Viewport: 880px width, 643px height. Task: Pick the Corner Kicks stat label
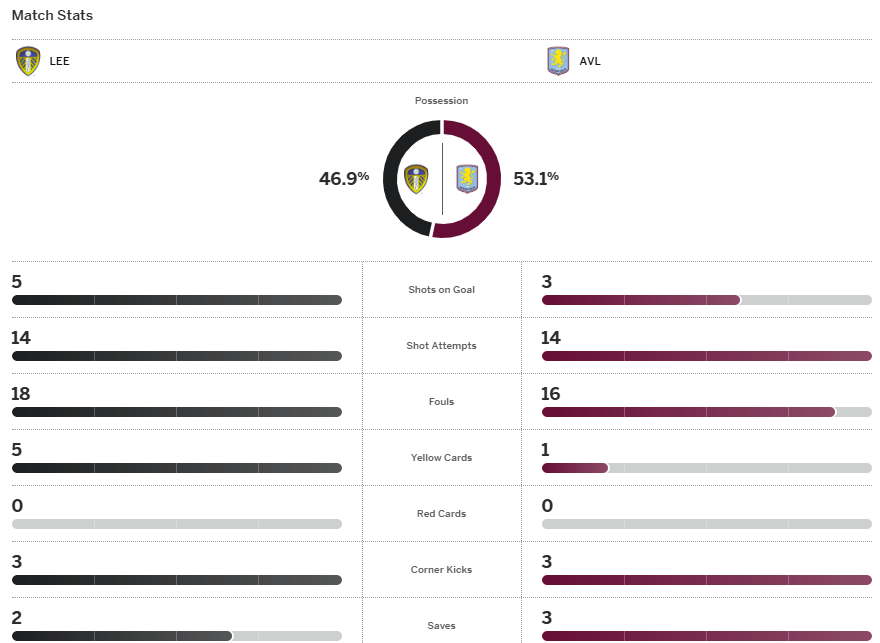pos(441,570)
